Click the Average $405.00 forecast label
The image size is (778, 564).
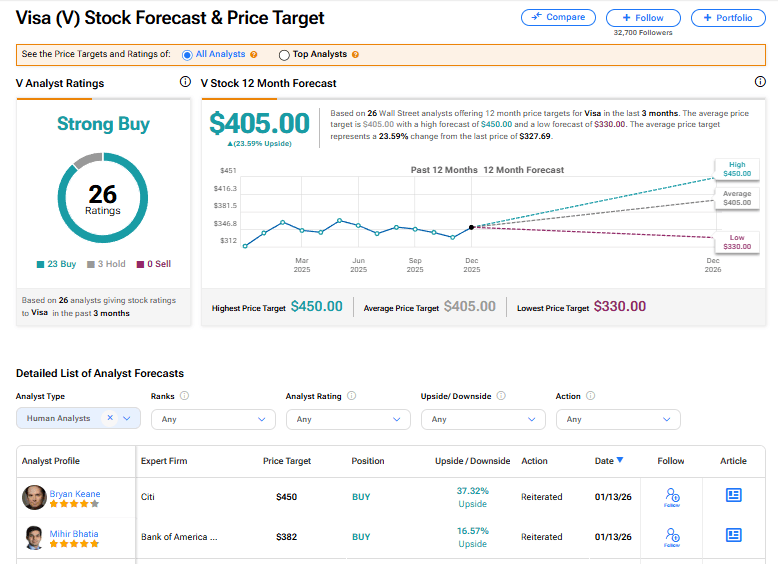(x=737, y=198)
